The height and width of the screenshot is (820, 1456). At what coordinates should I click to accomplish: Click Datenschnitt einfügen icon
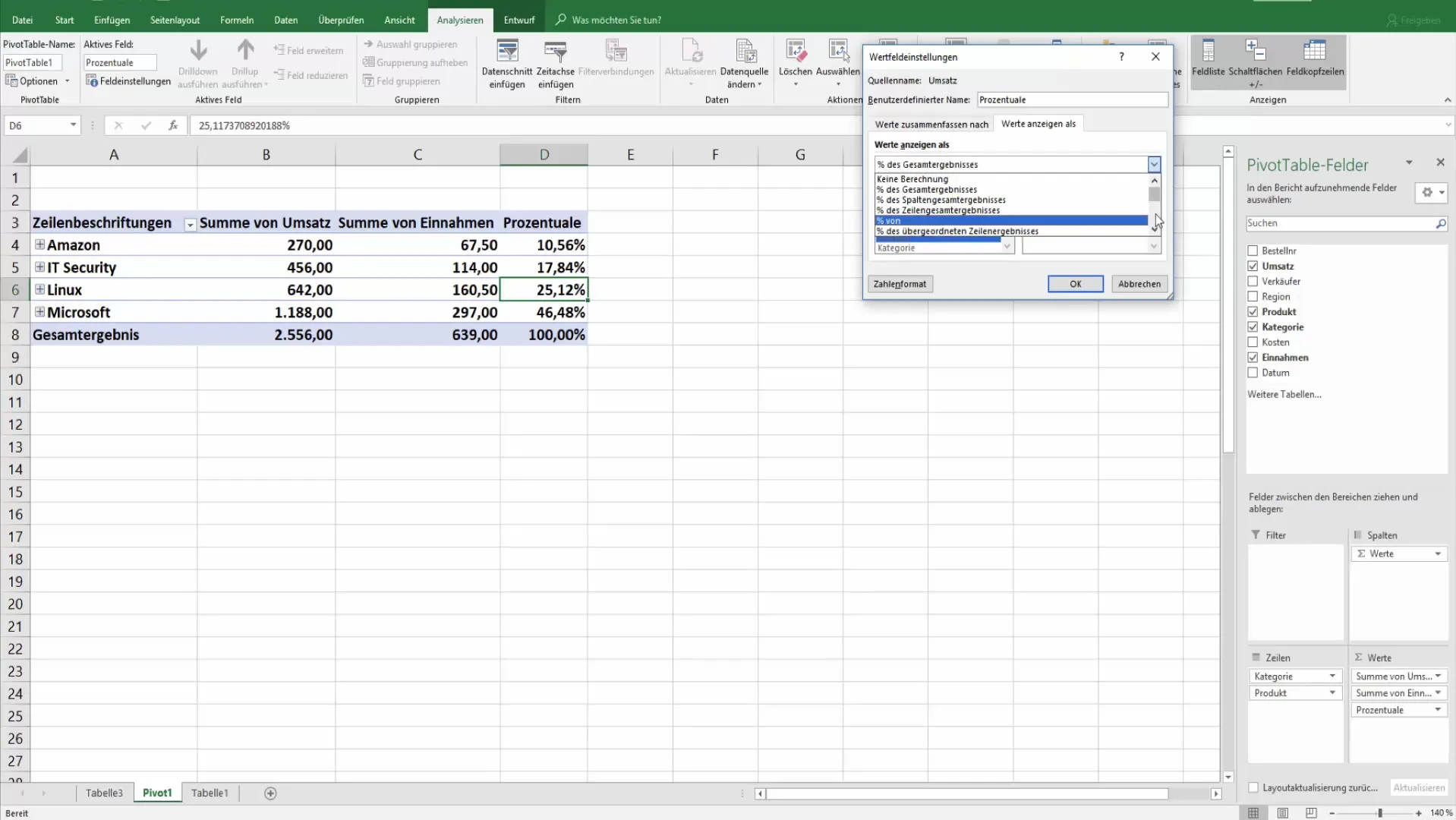pos(507,51)
